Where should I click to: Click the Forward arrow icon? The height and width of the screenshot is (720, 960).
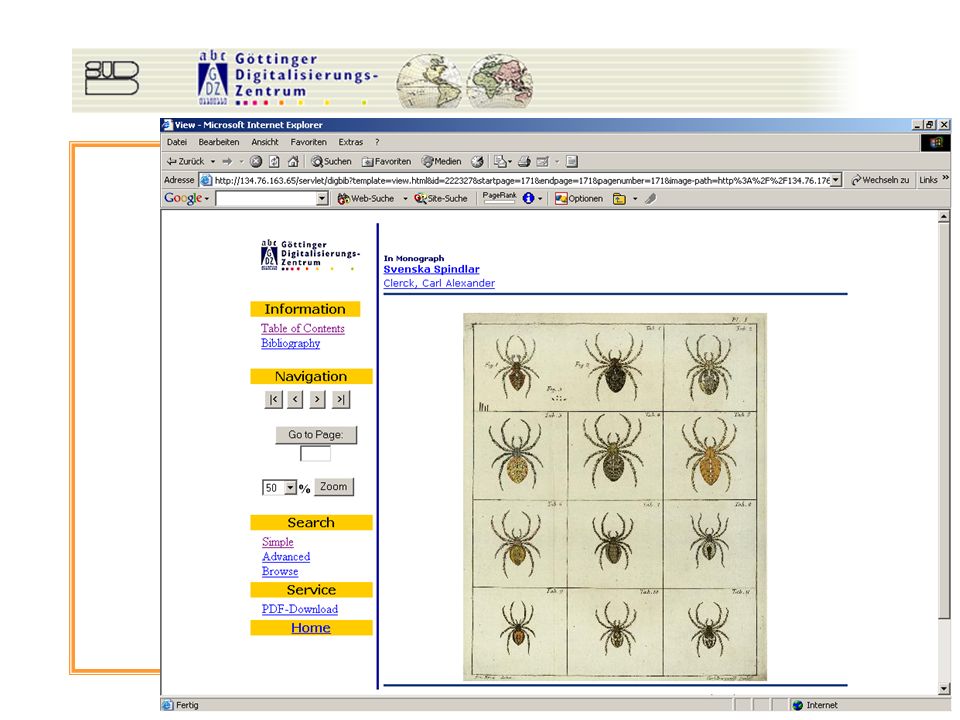[x=227, y=162]
